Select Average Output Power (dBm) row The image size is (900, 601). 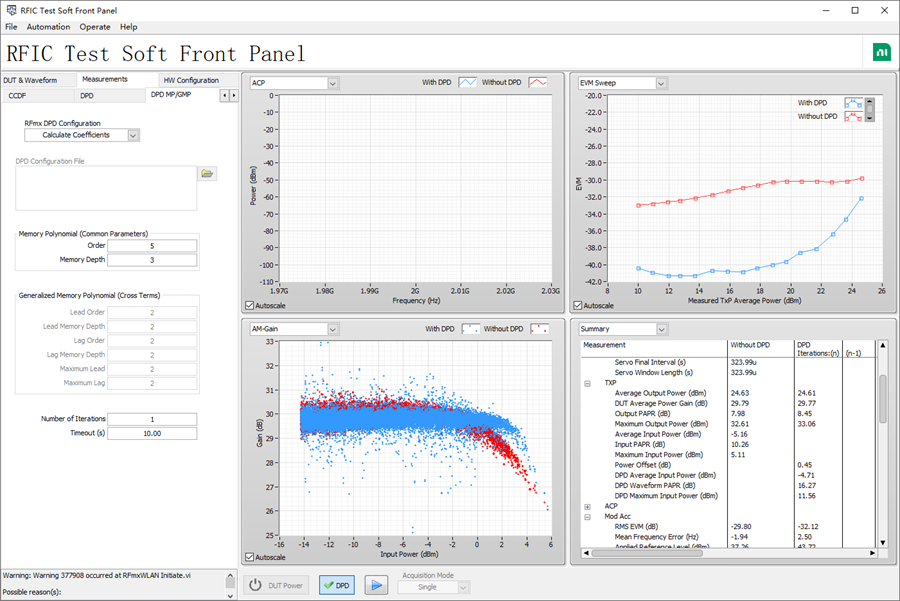click(728, 393)
